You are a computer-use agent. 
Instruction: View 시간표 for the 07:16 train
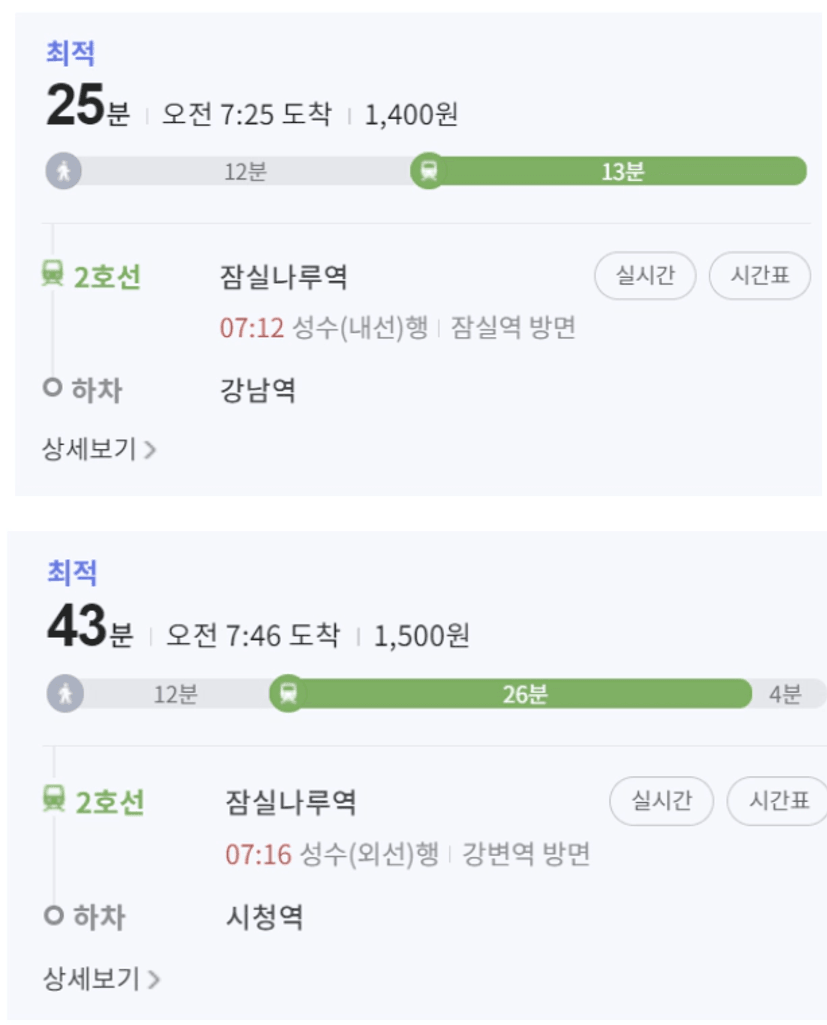point(775,801)
